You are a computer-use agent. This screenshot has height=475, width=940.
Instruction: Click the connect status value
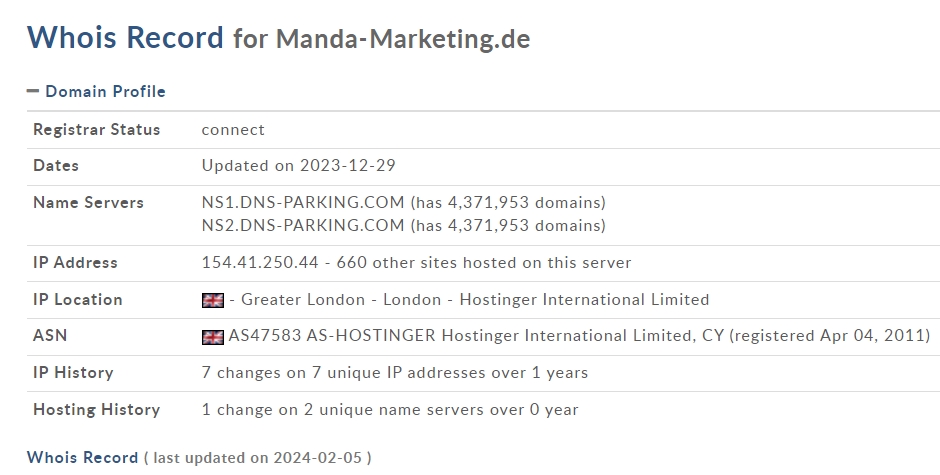[233, 130]
